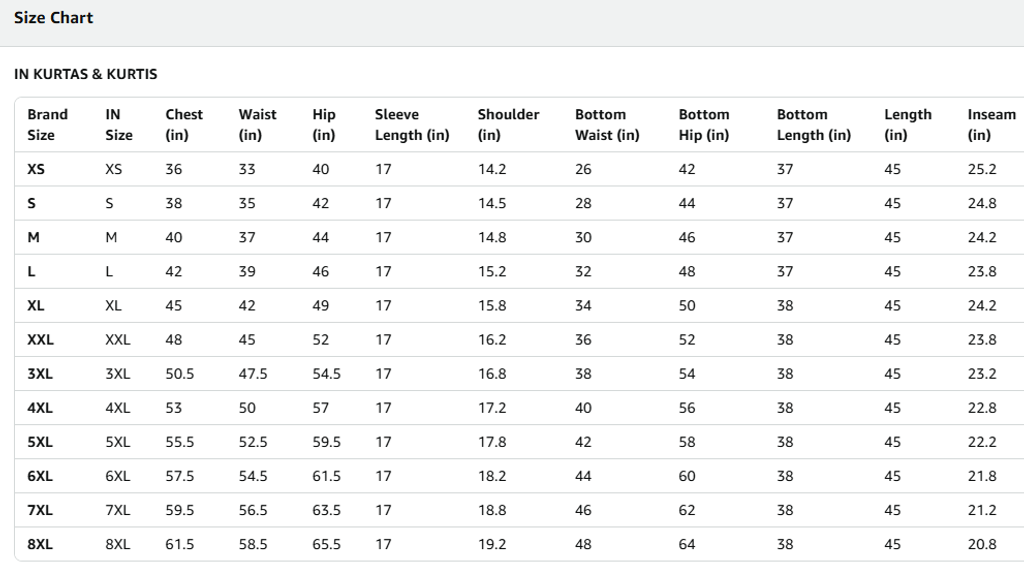The image size is (1024, 566).
Task: Select the XXL brand size row label
Action: tap(41, 339)
